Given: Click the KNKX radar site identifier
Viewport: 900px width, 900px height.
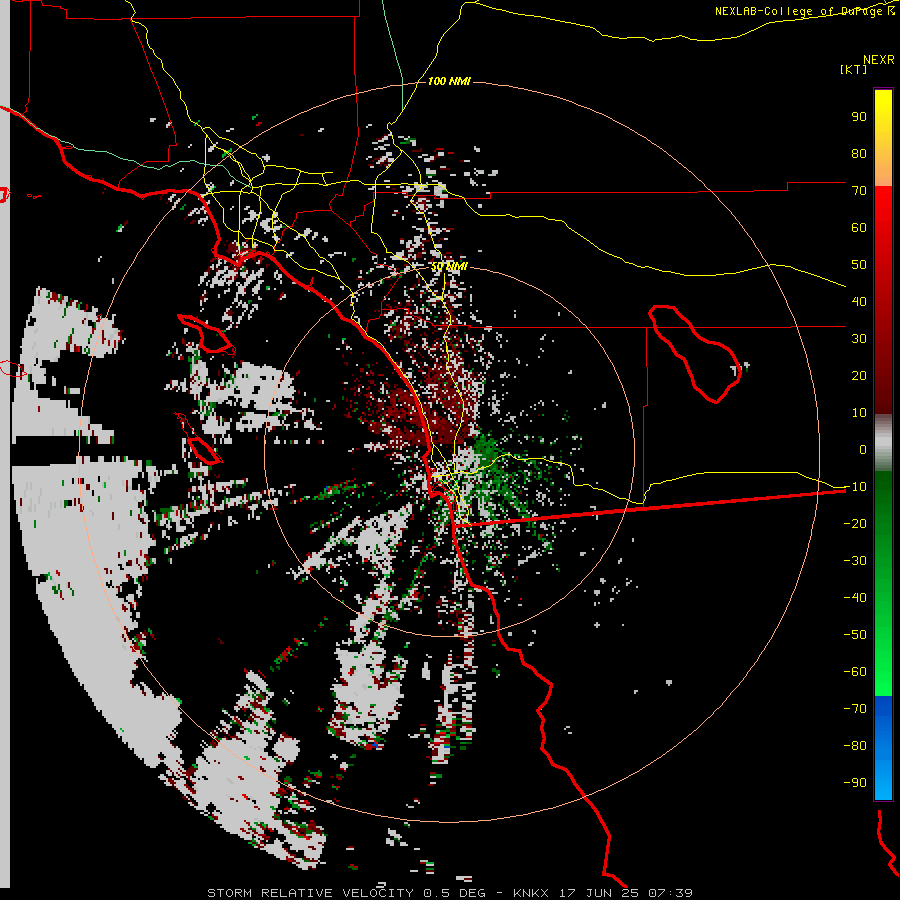Looking at the screenshot, I should point(530,893).
